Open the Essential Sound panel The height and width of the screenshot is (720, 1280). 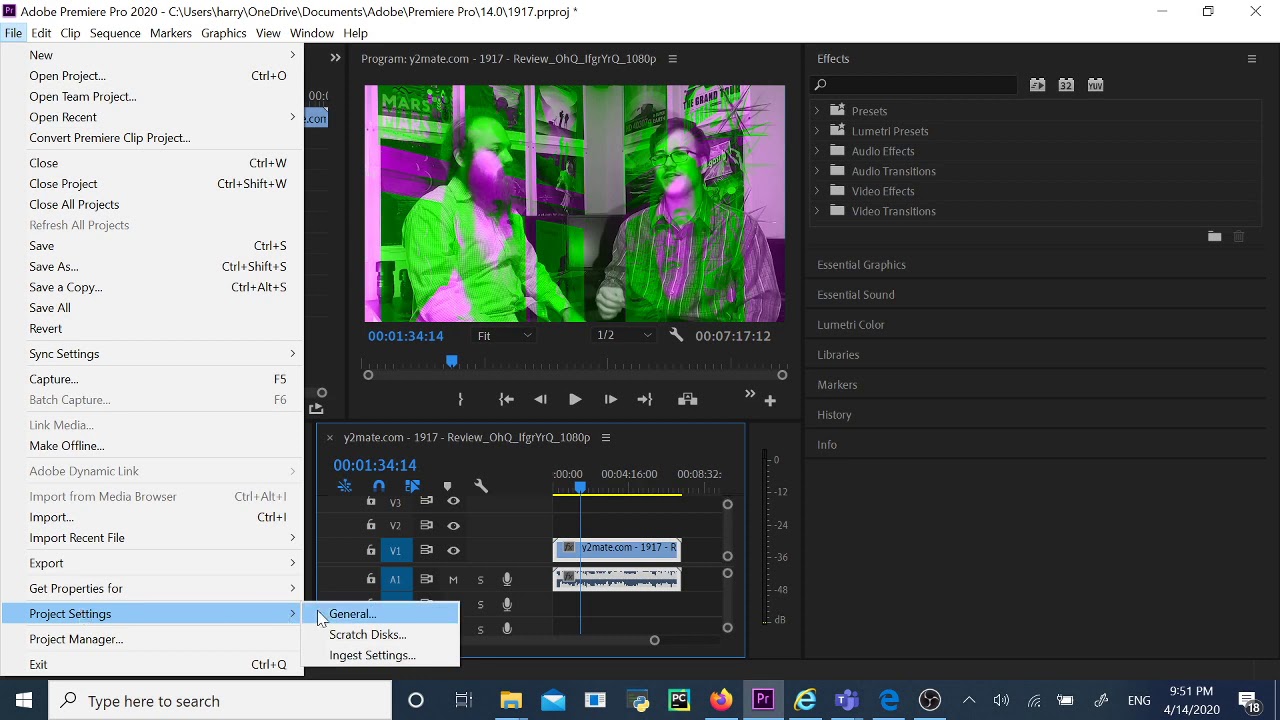855,295
